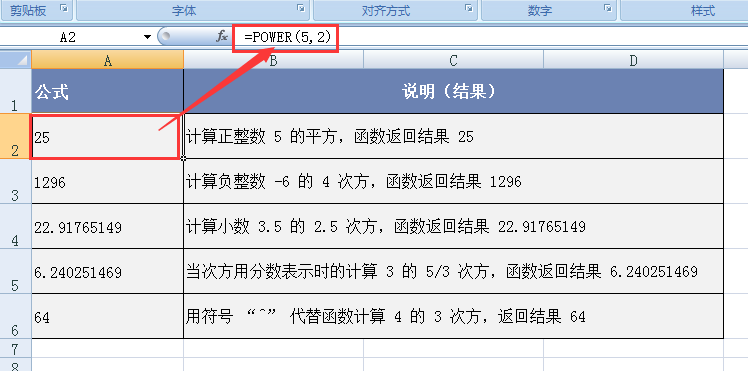Select column B header
This screenshot has height=371, width=748.
click(273, 60)
